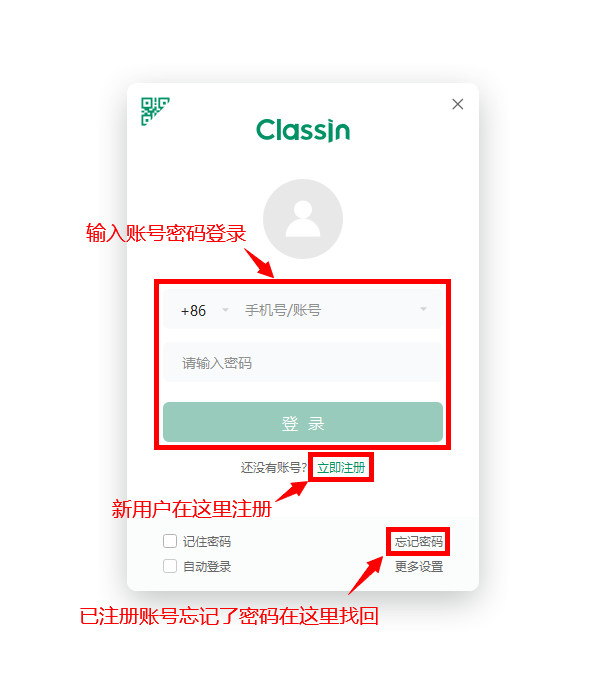Click the 还没有账号? text
Image resolution: width=596 pixels, height=683 pixels.
[274, 468]
